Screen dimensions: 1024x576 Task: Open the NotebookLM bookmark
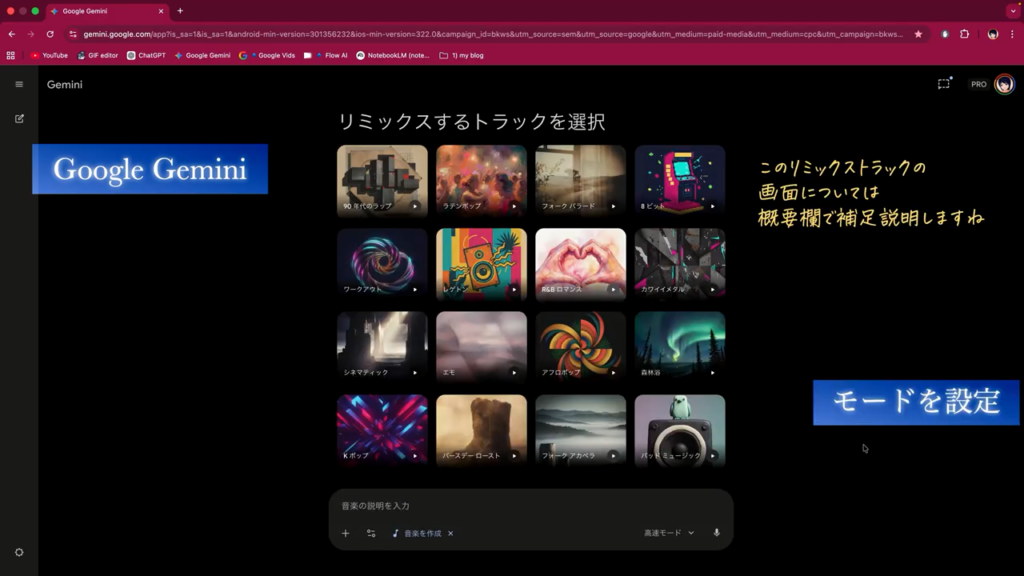392,55
